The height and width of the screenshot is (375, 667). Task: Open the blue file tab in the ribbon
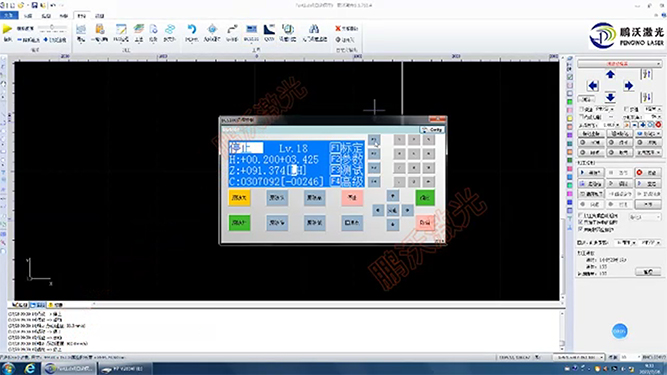[9, 16]
